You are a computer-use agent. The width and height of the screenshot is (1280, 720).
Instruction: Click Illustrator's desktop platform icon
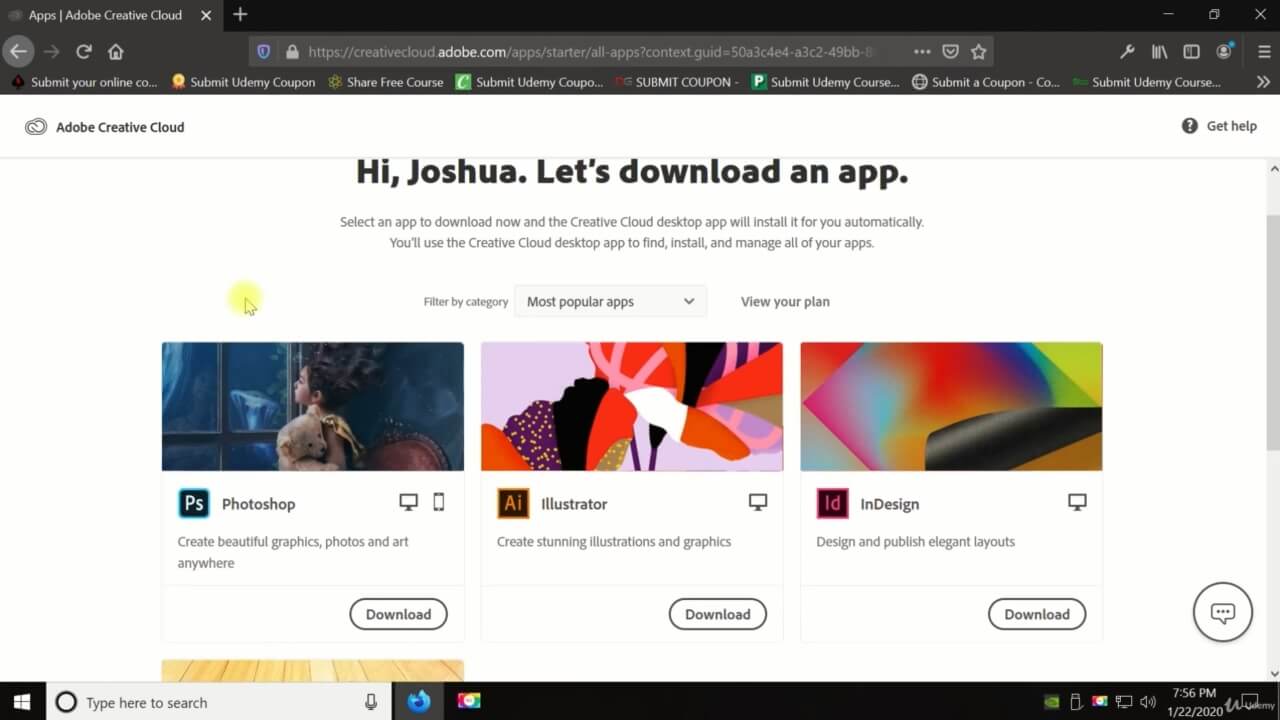(758, 503)
